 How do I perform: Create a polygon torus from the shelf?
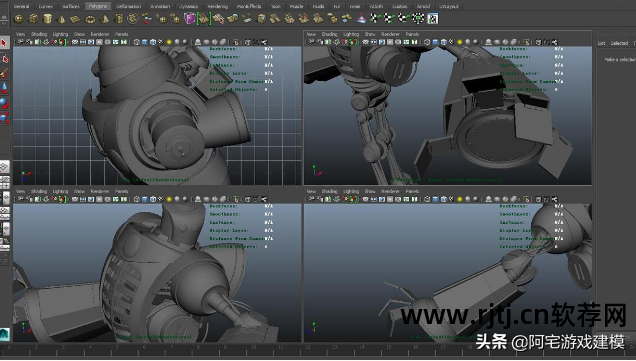[90, 19]
